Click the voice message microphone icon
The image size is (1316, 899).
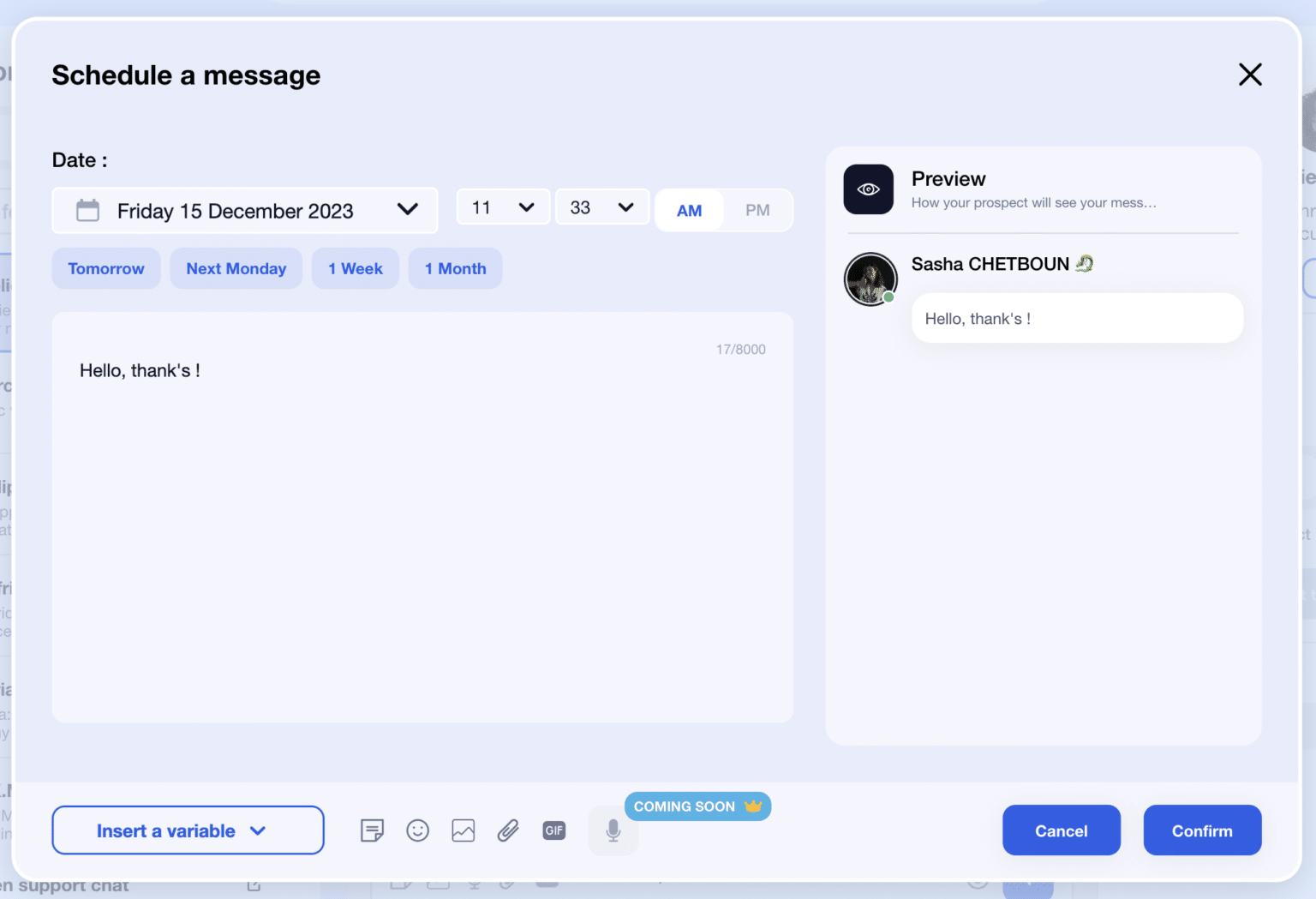[x=613, y=830]
